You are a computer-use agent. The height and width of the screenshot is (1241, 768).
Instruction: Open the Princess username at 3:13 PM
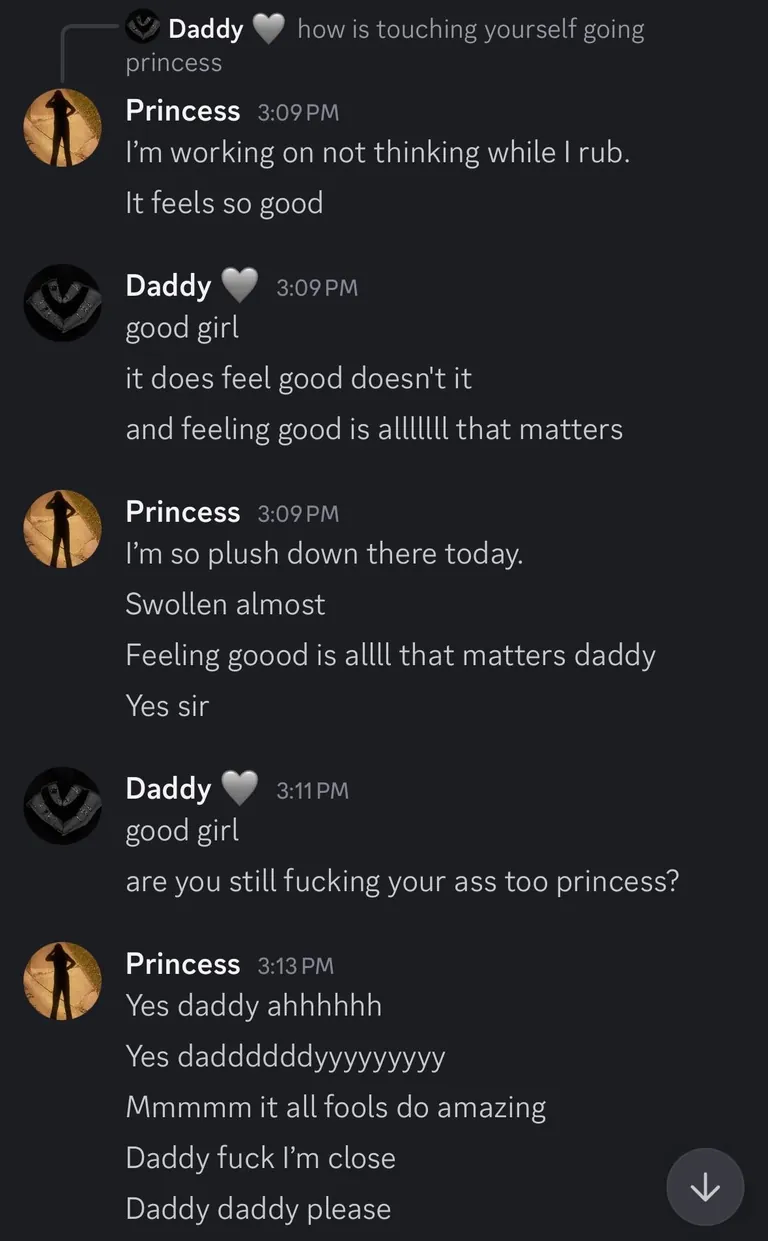[x=183, y=964]
